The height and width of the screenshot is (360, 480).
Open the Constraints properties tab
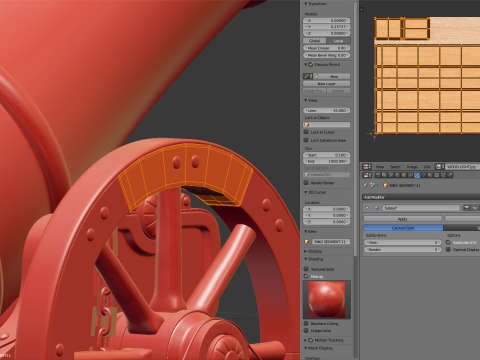(410, 175)
